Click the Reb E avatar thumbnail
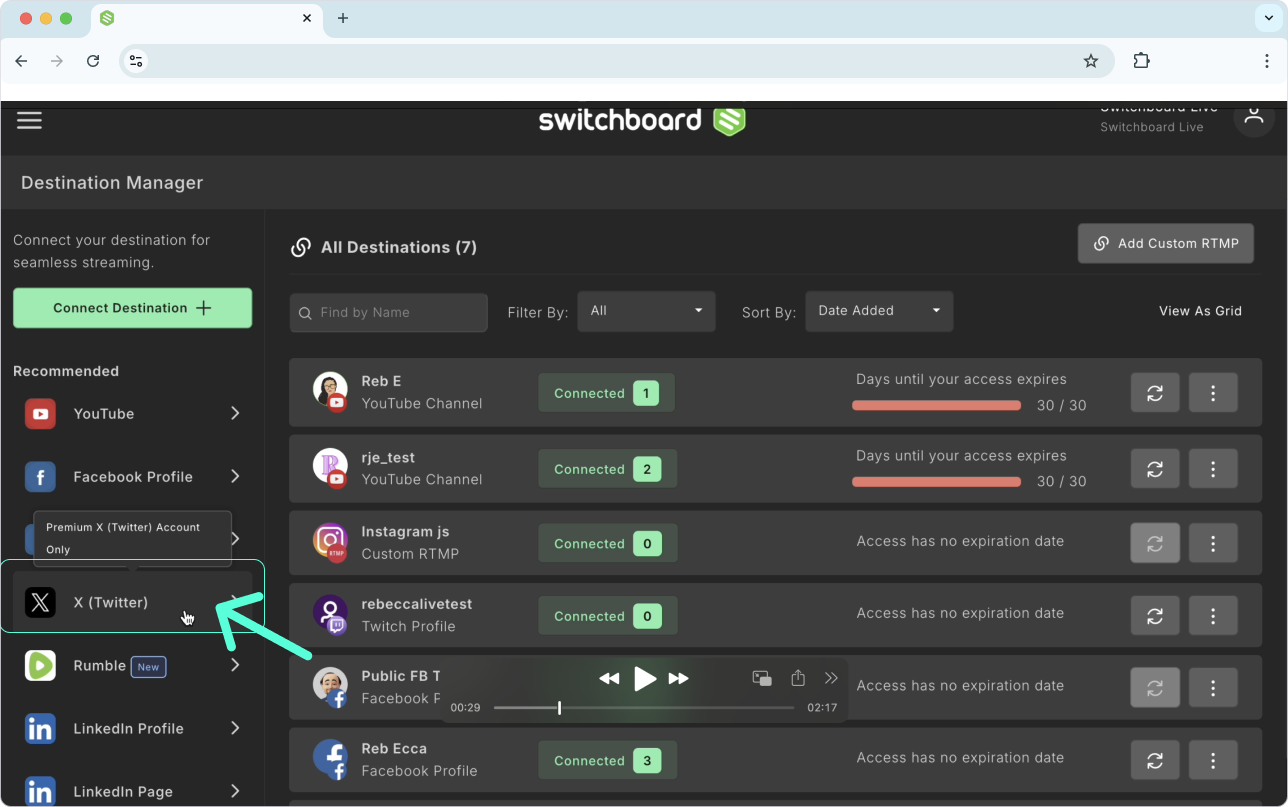1288x807 pixels. [x=330, y=392]
